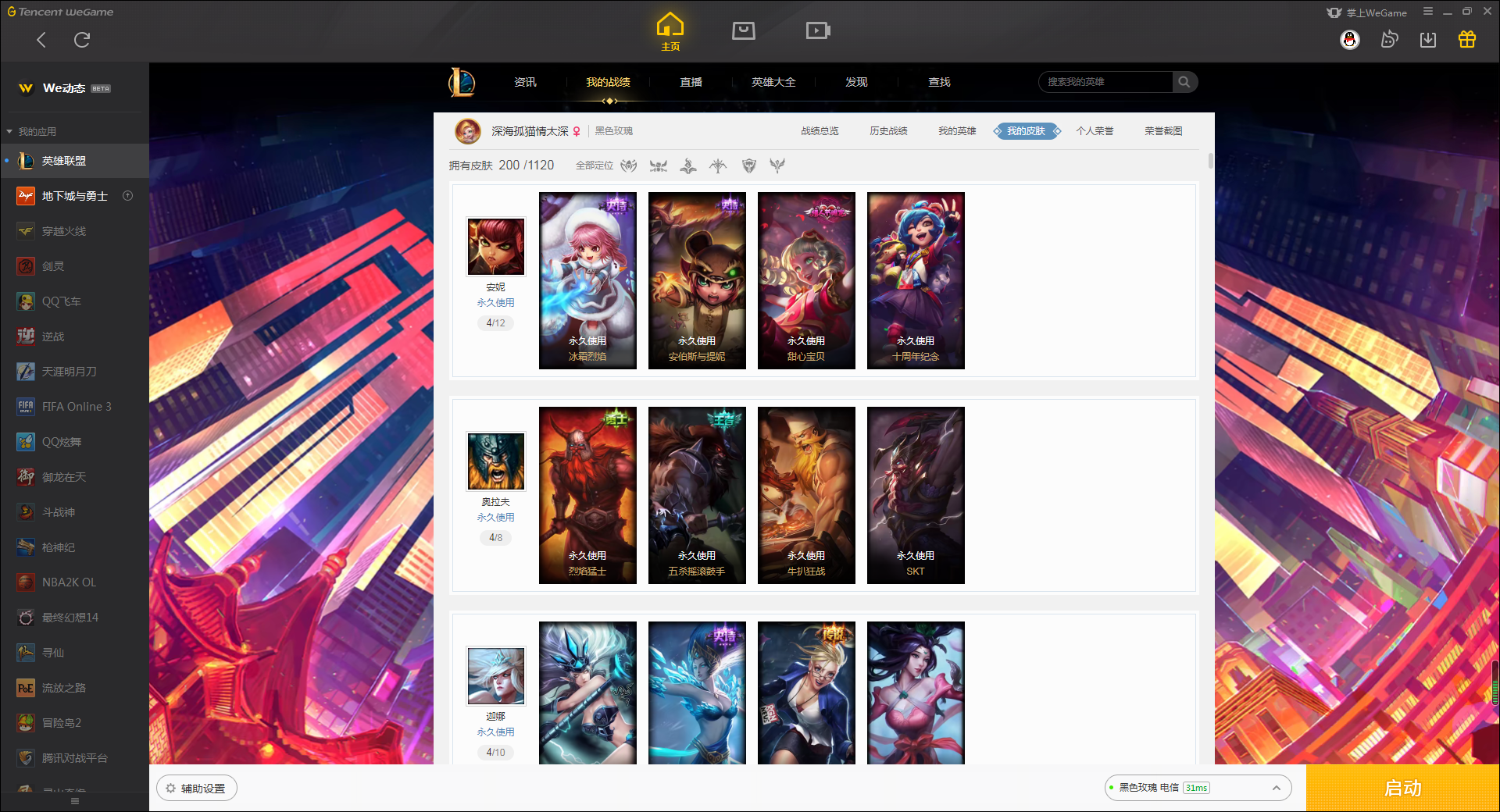Image resolution: width=1500 pixels, height=812 pixels.
Task: Select 天涯明月刀 in the sidebar
Action: (74, 372)
